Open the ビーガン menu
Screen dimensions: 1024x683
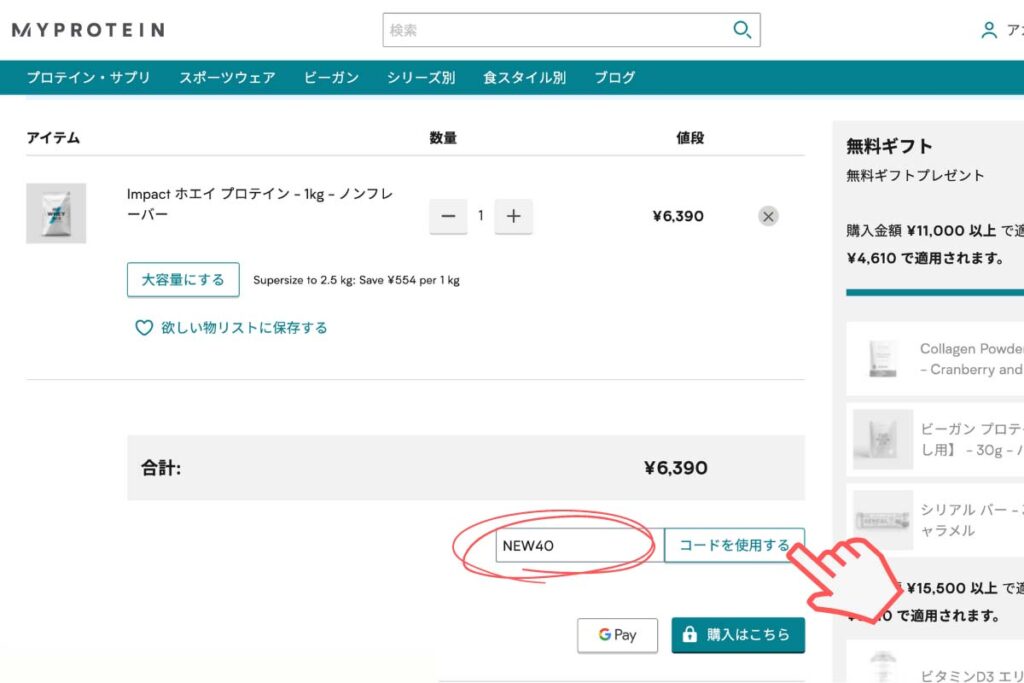coord(331,78)
